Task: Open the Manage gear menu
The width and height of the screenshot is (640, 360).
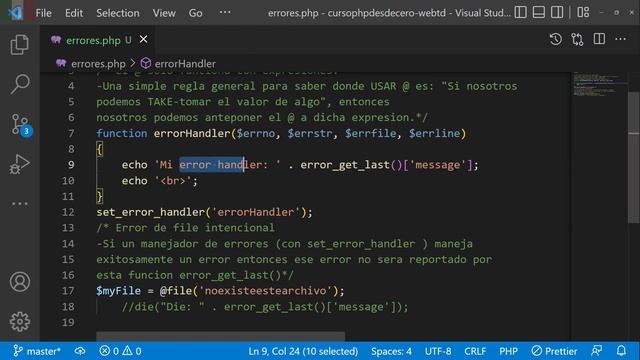Action: (20, 322)
